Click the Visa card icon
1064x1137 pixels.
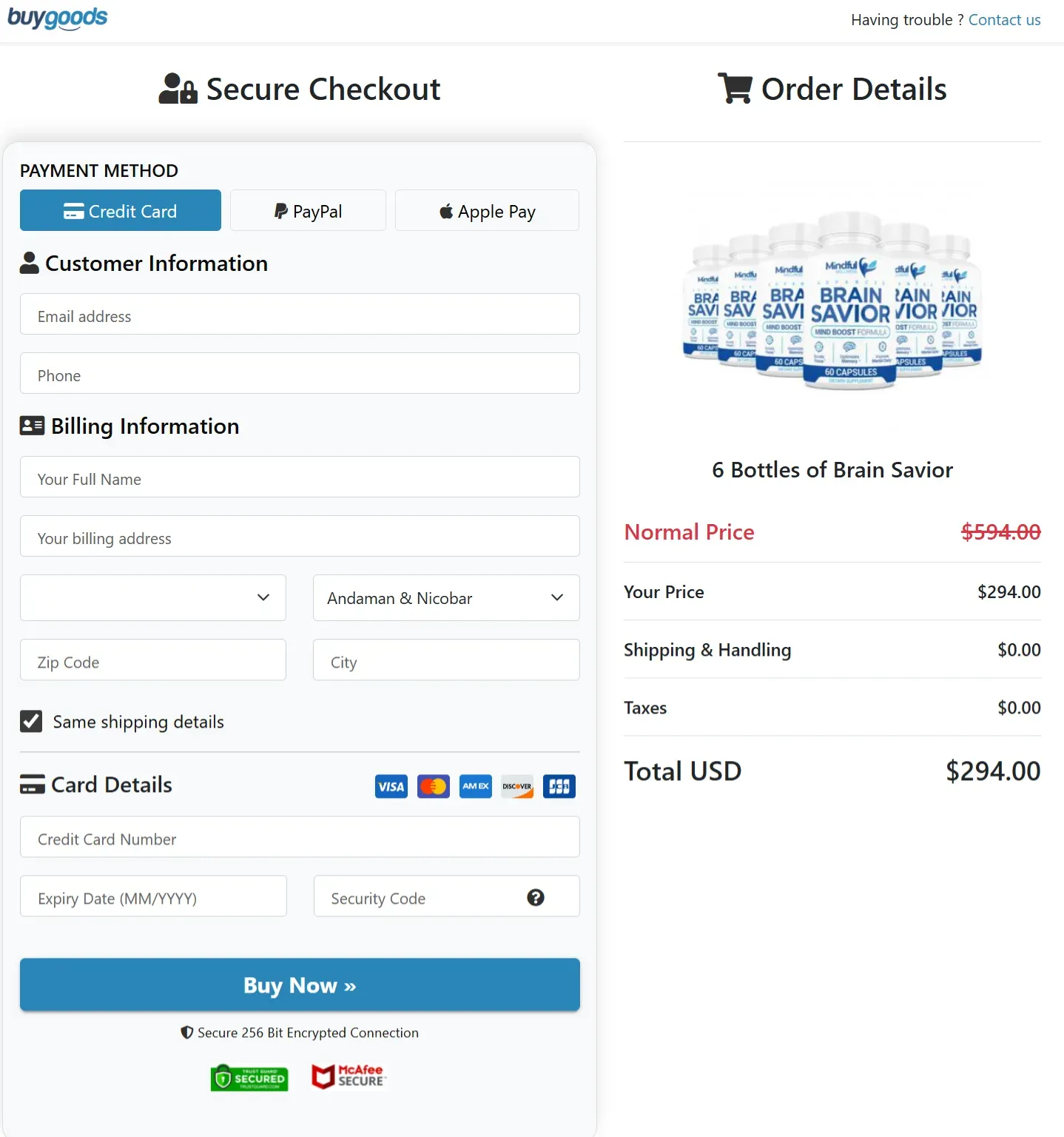coord(391,786)
